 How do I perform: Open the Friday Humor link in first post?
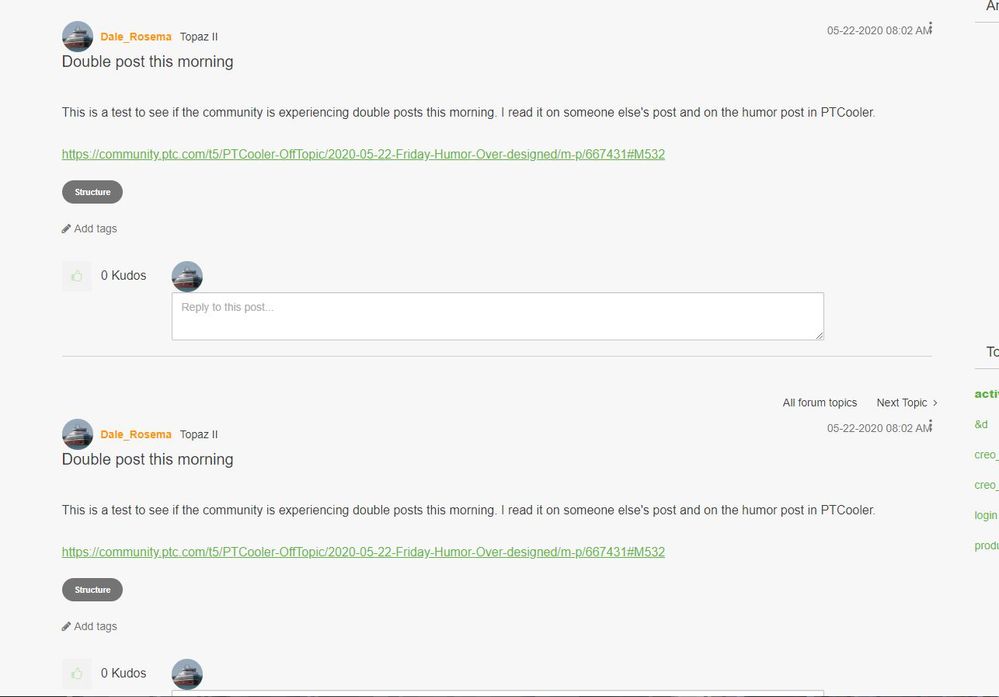pyautogui.click(x=363, y=154)
